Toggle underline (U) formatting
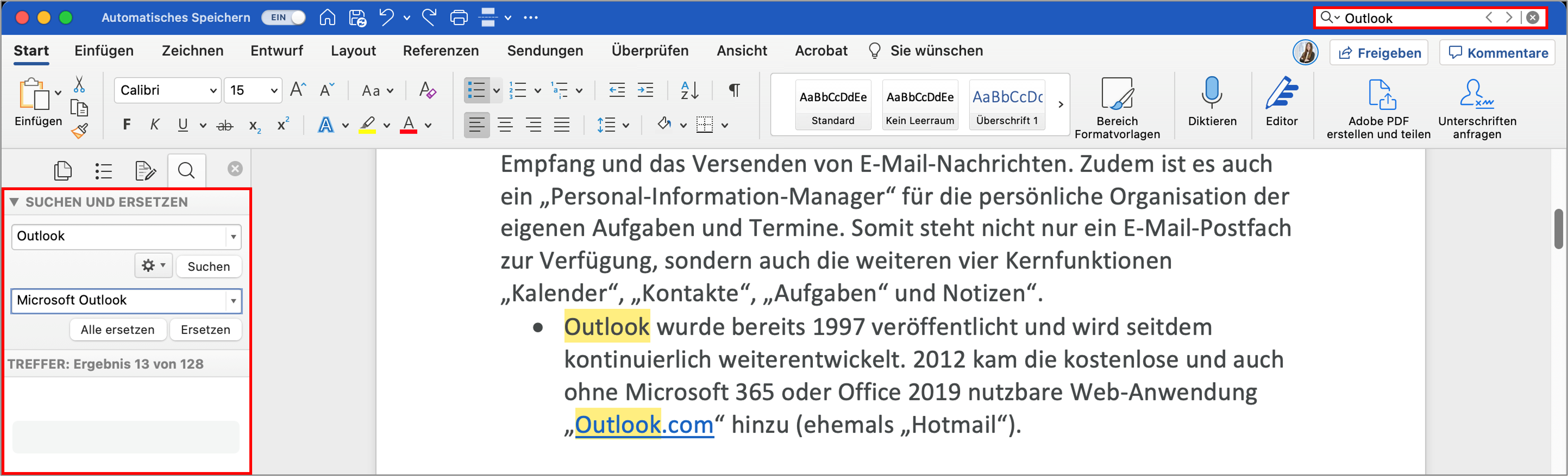The image size is (1568, 476). tap(183, 125)
